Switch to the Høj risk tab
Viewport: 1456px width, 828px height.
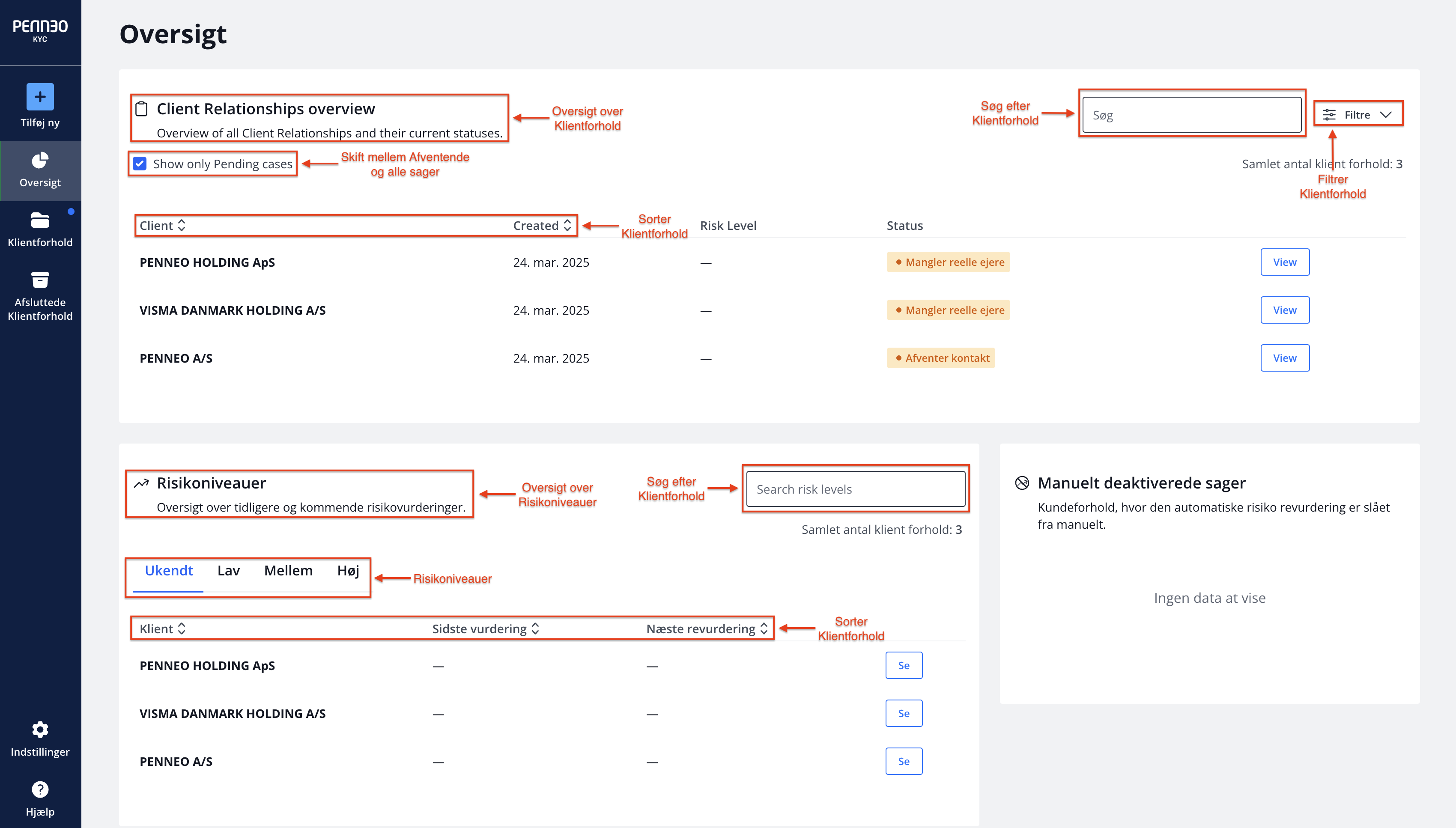tap(348, 571)
